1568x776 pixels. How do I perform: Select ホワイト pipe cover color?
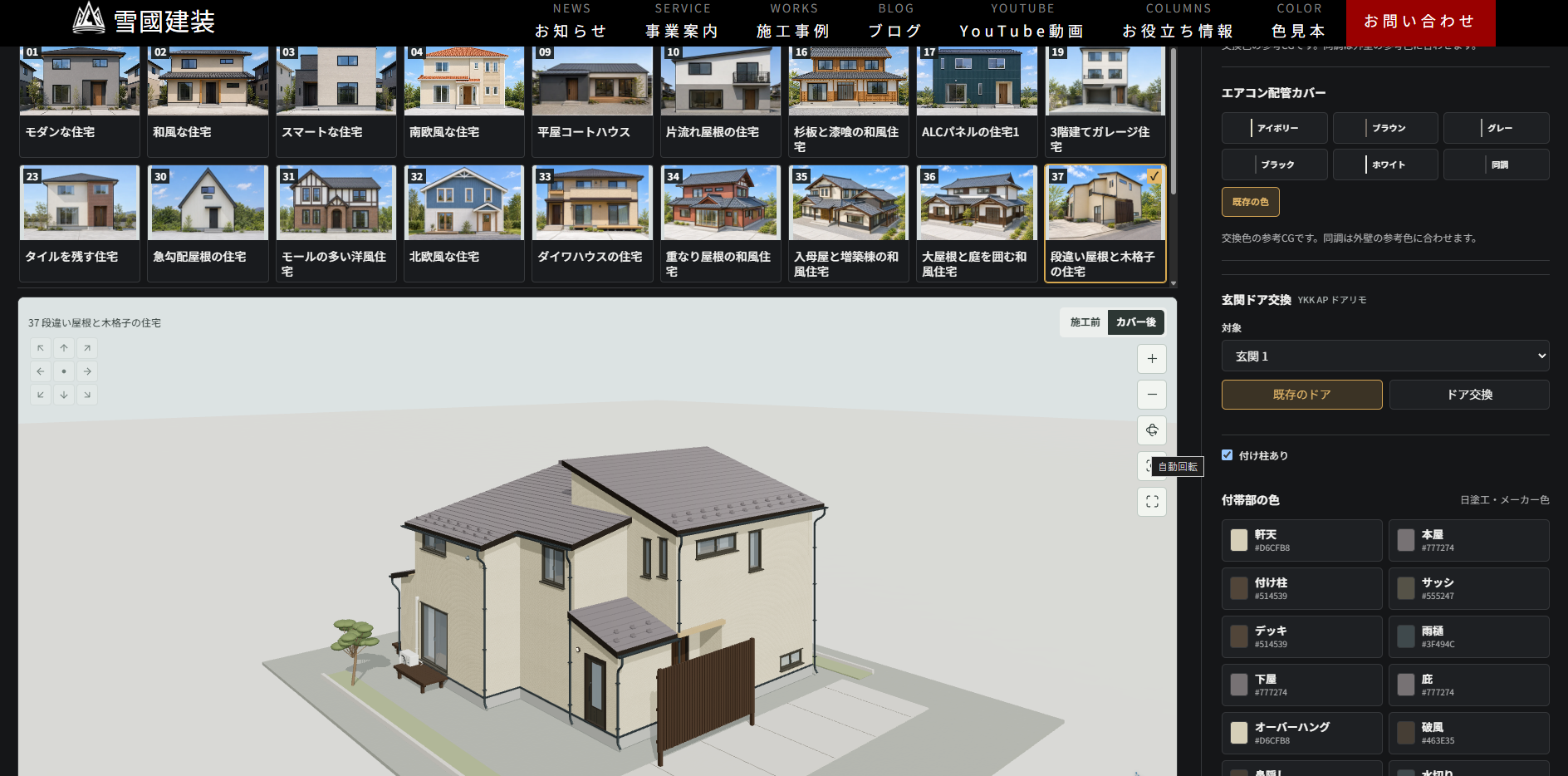pyautogui.click(x=1385, y=165)
